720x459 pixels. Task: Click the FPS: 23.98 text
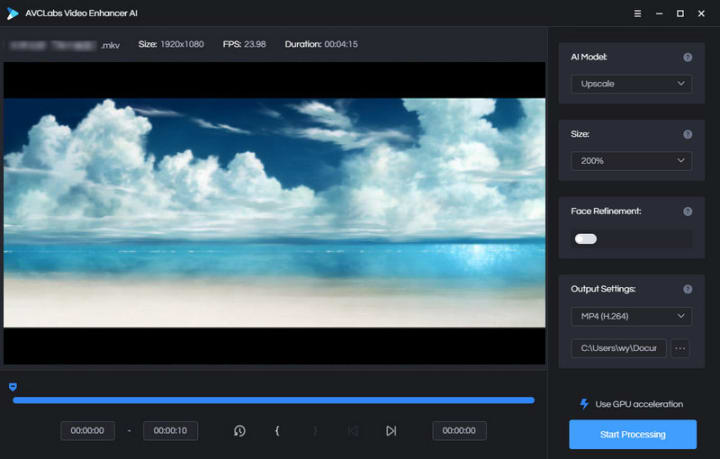click(244, 45)
